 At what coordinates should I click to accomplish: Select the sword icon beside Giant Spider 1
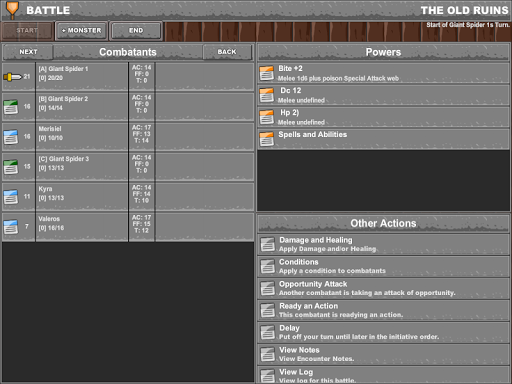[12, 77]
